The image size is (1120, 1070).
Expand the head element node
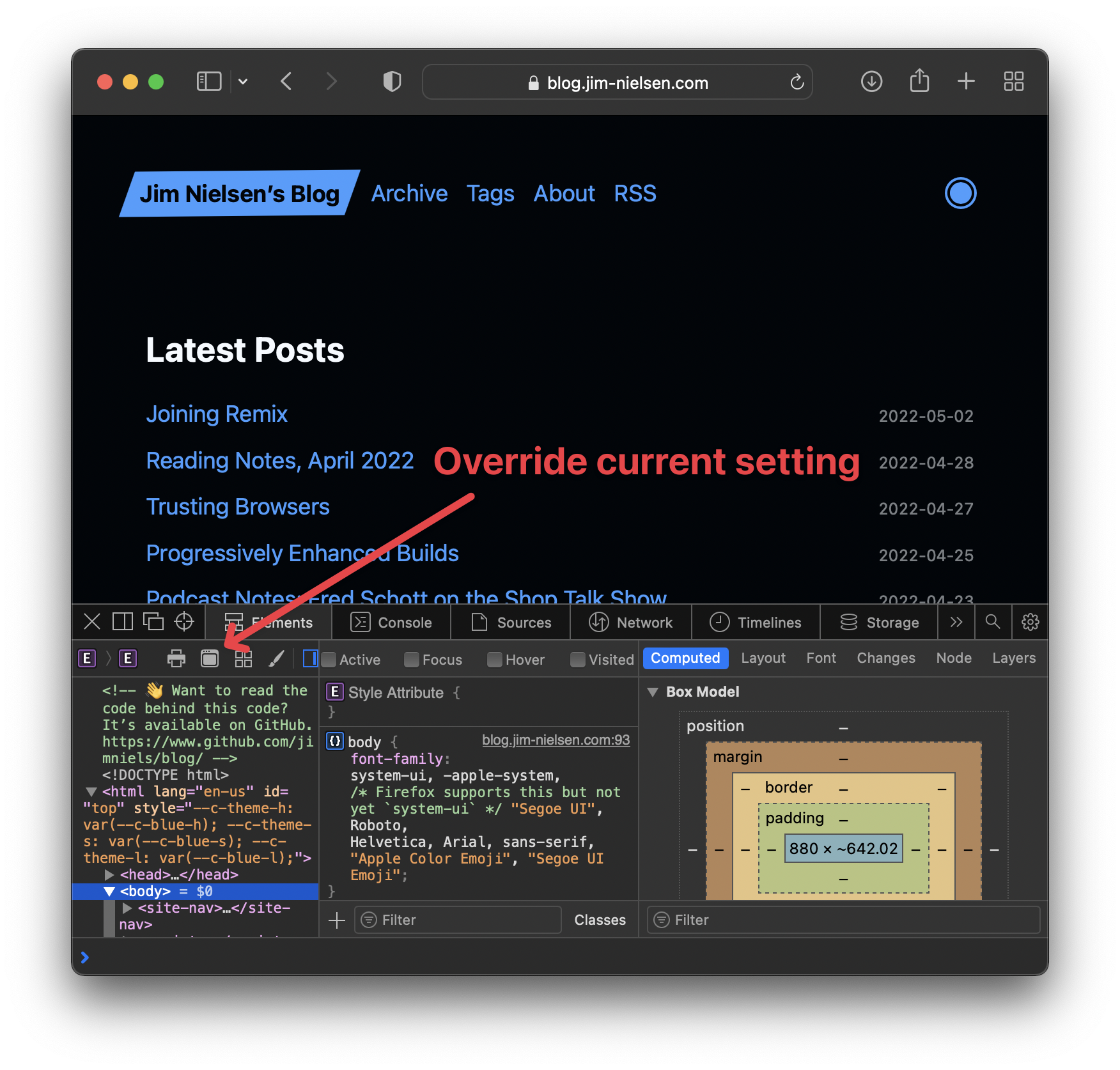pos(109,875)
